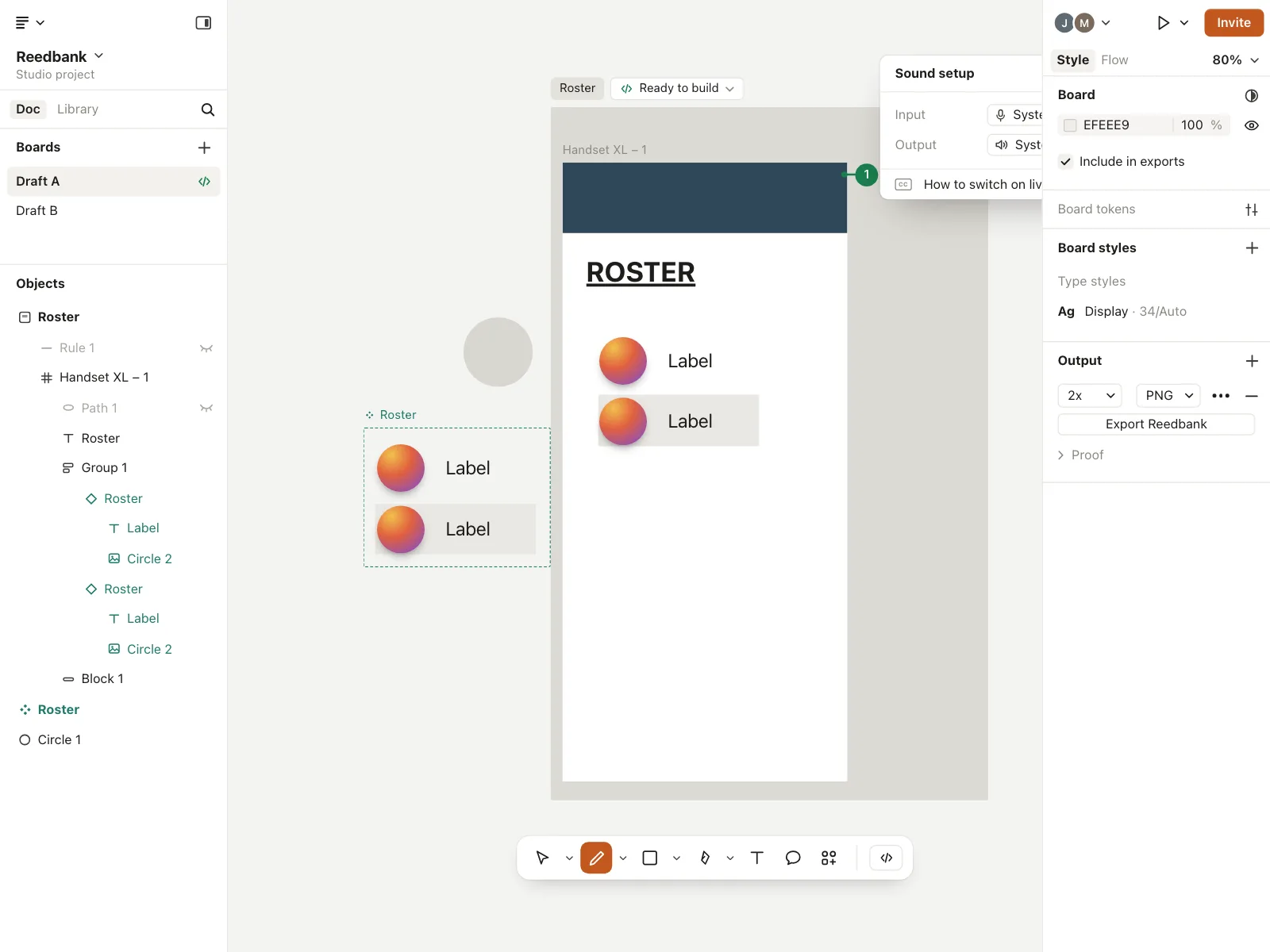Click the code icon on Draft A
Viewport: 1270px width, 952px height.
coord(204,182)
